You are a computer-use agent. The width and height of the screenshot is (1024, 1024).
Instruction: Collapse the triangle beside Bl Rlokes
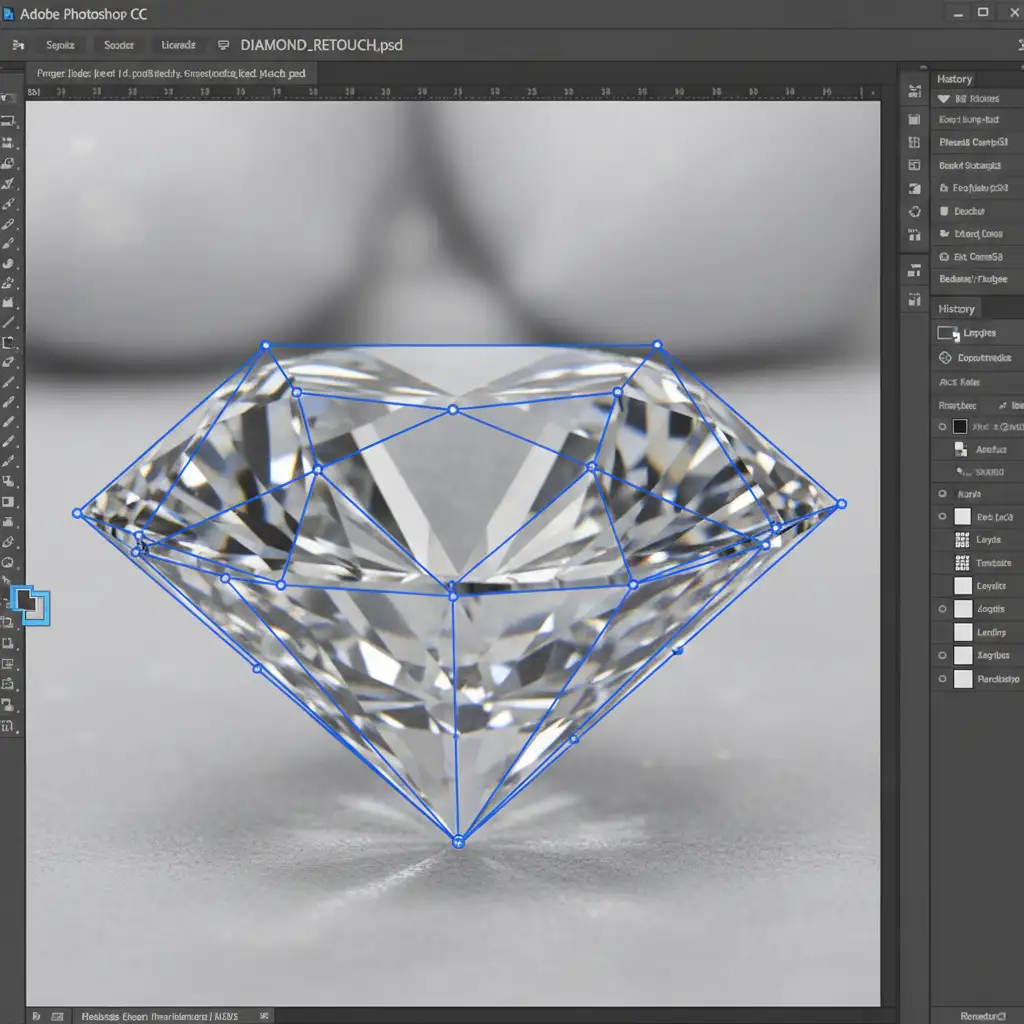(x=943, y=99)
